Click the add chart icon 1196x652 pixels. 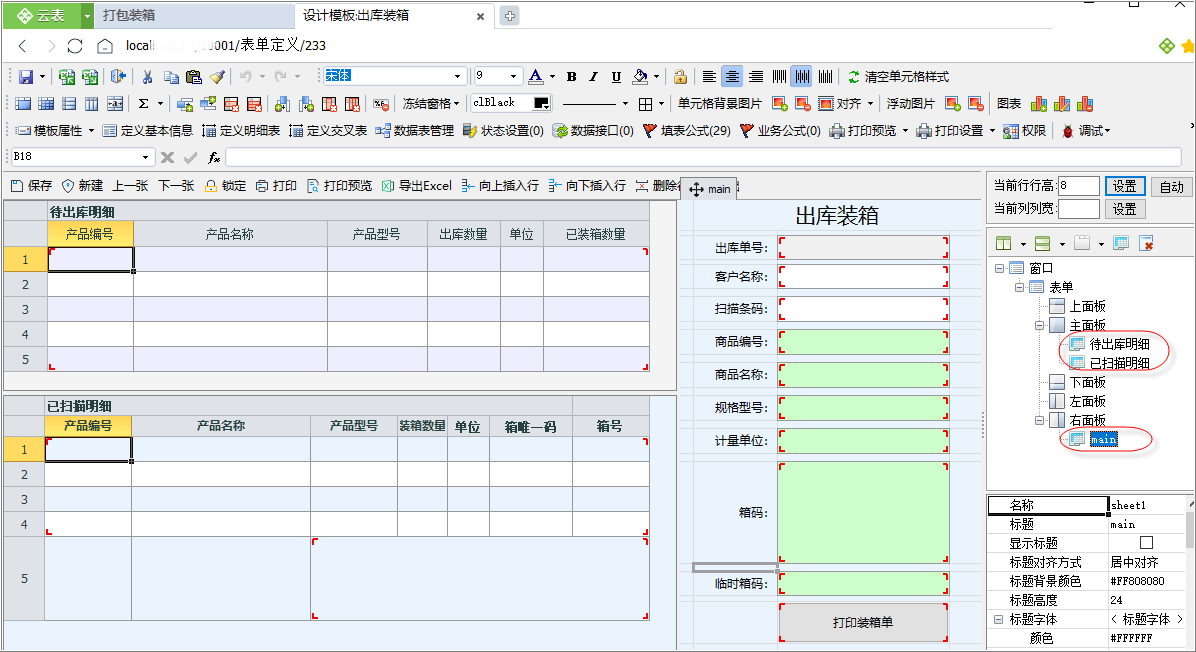(1039, 103)
